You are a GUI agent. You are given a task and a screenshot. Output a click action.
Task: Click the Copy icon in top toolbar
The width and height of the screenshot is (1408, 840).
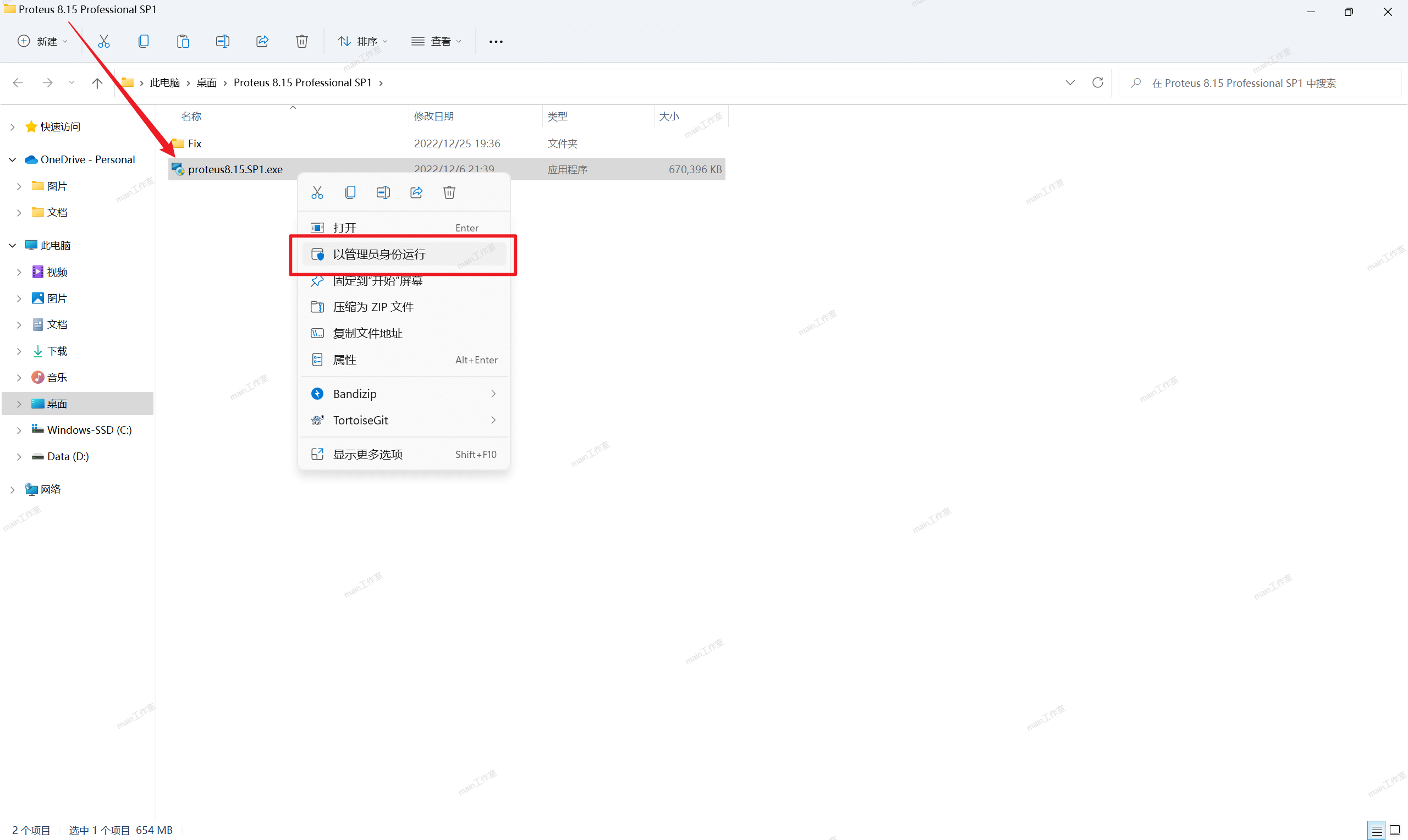point(143,41)
